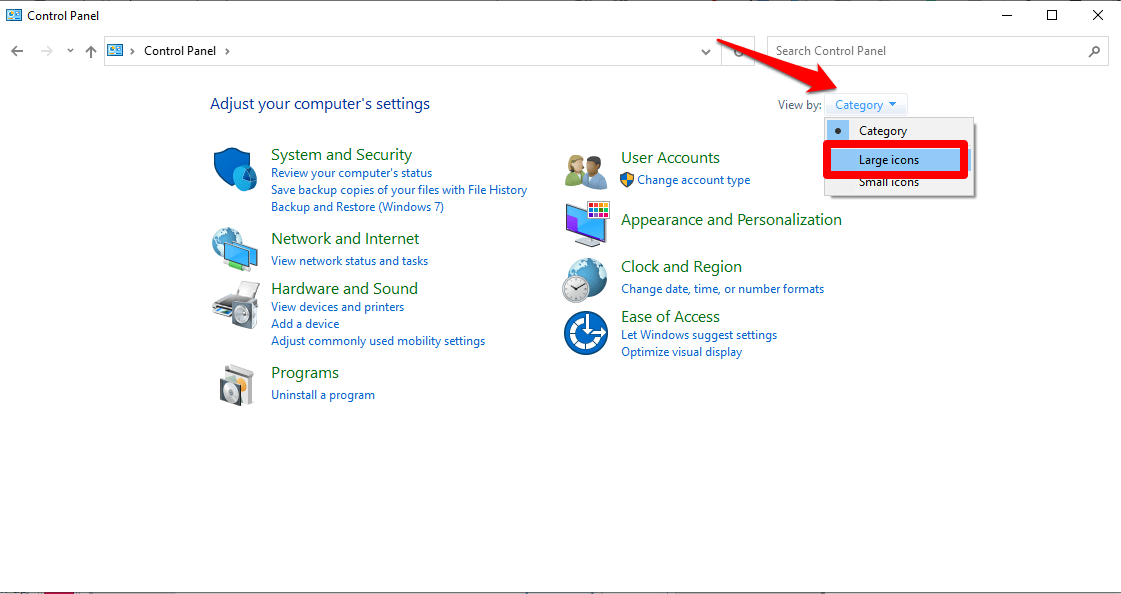Switch to Small icons view
1121x594 pixels.
[889, 182]
